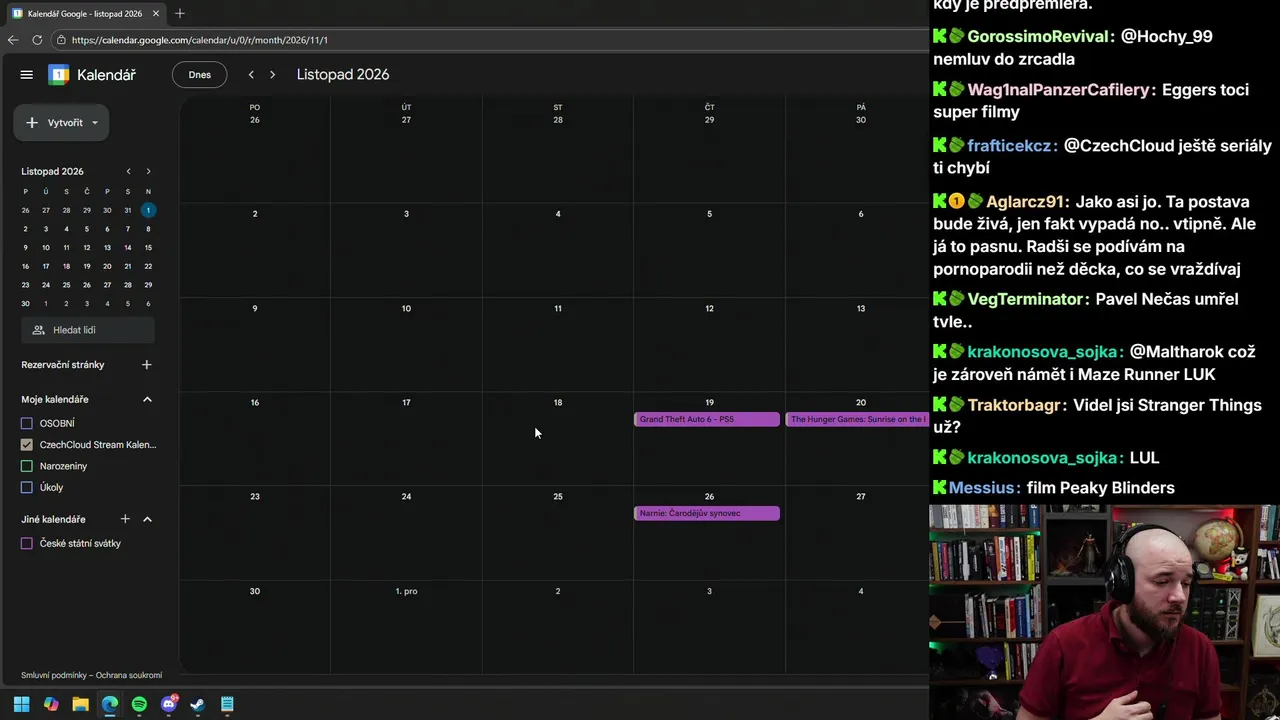Open Steam from taskbar

click(198, 704)
